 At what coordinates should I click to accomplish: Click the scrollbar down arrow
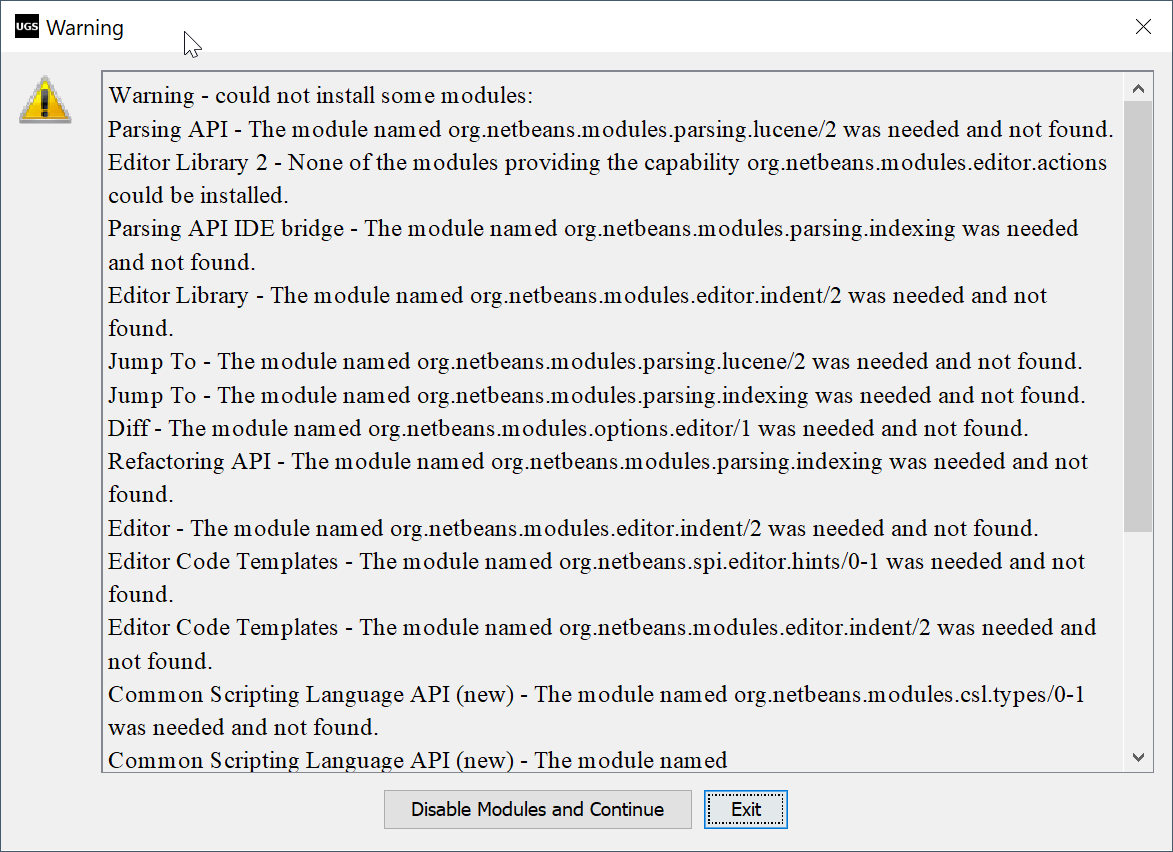[x=1138, y=758]
